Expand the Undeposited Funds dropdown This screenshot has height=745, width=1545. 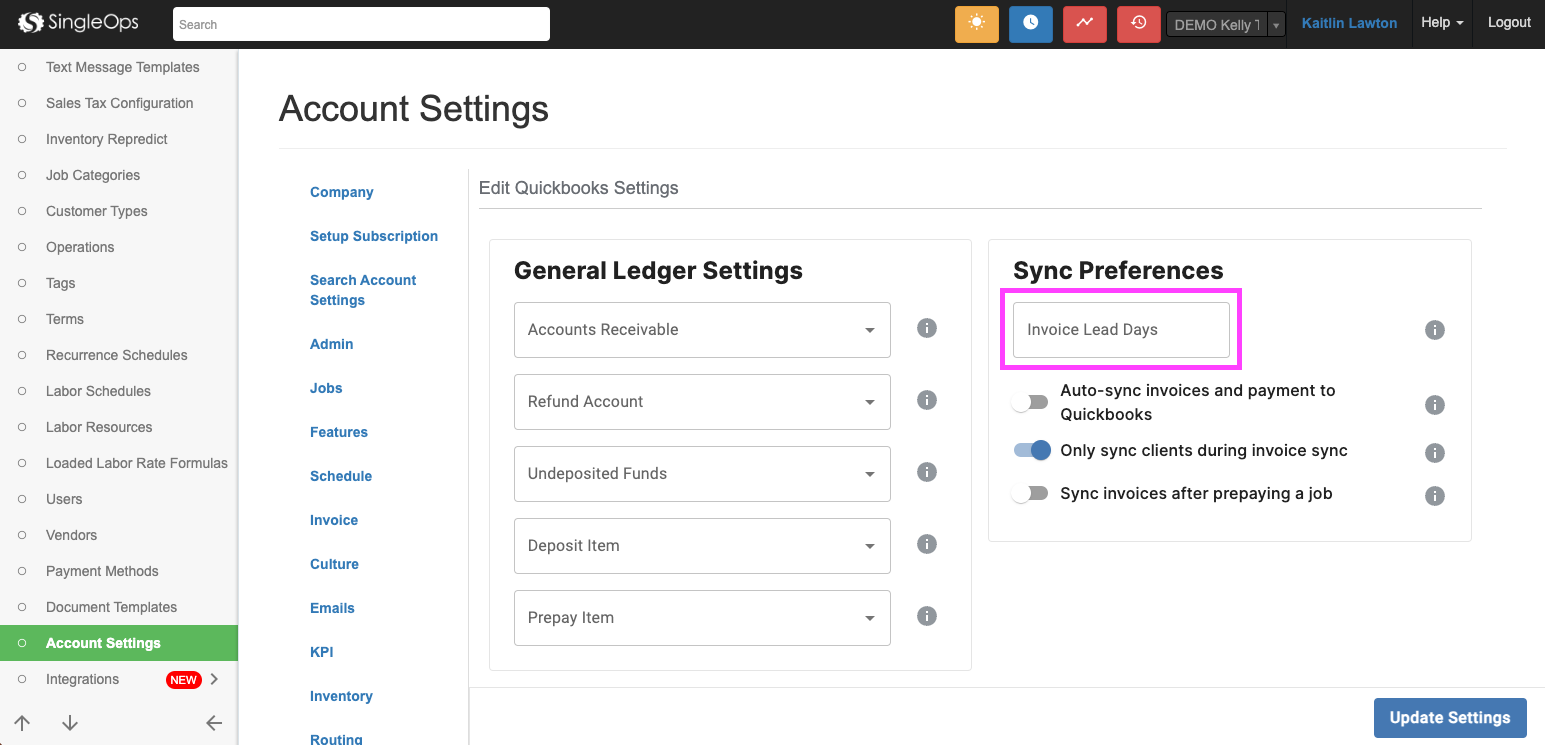(x=701, y=474)
